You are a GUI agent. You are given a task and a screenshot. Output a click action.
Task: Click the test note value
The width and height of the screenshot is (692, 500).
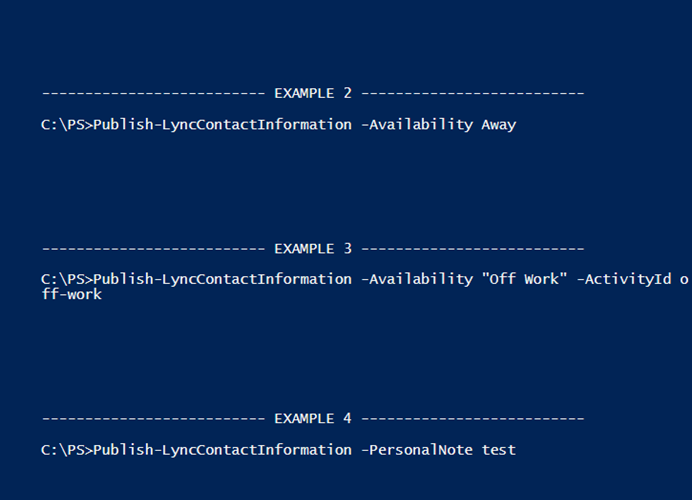(498, 450)
